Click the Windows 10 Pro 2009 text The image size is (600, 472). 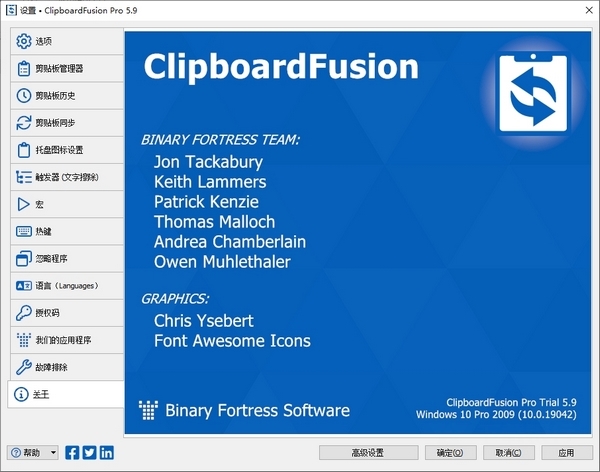tap(496, 415)
